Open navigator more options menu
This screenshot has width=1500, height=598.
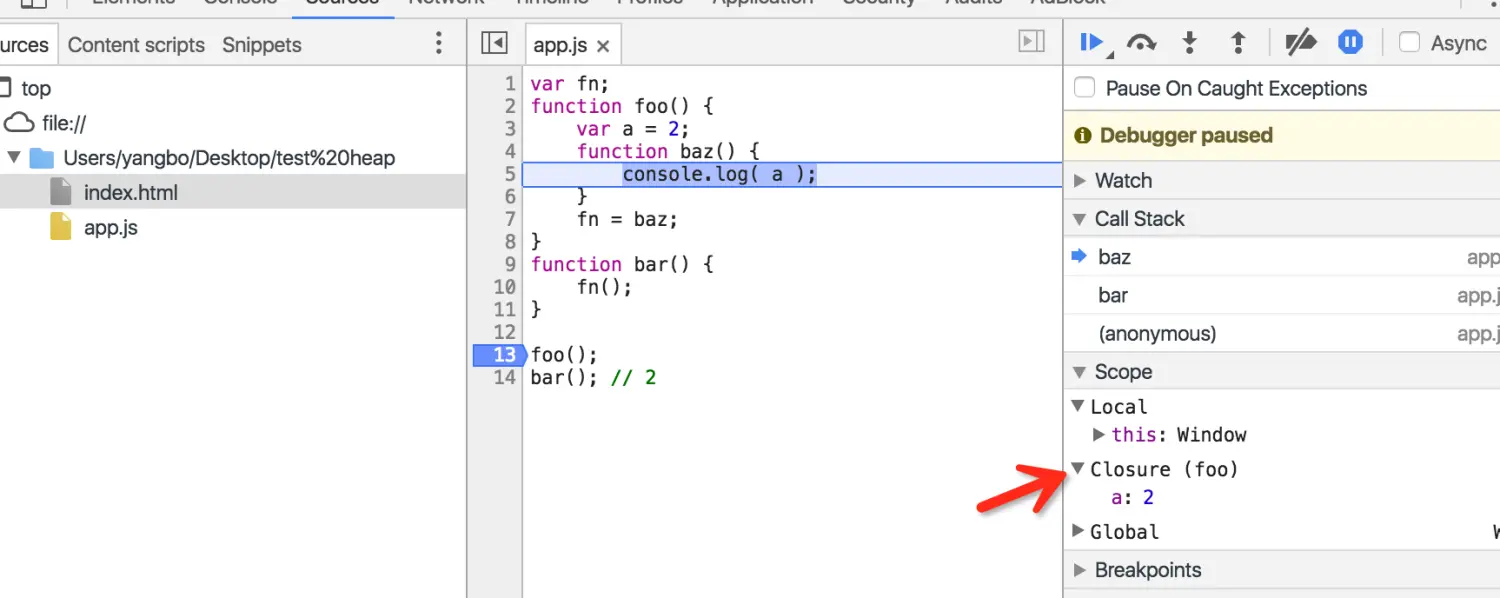[x=438, y=43]
